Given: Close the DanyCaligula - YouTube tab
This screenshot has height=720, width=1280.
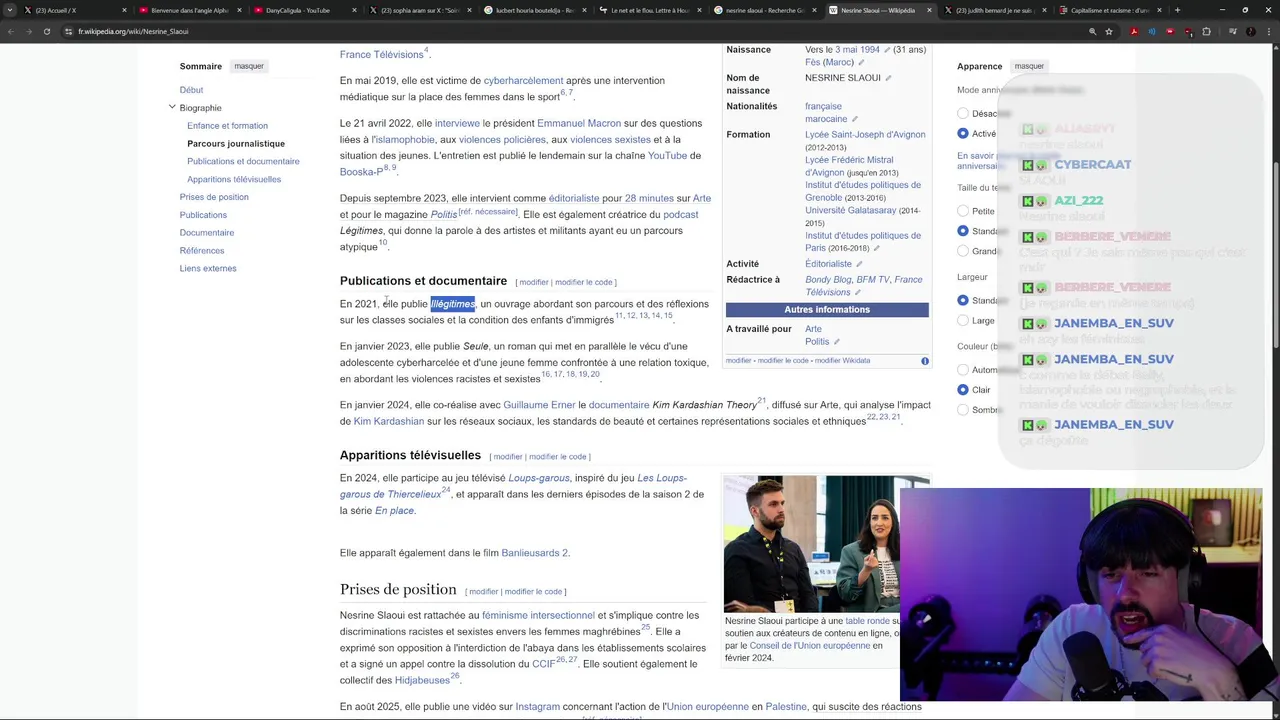Looking at the screenshot, I should pyautogui.click(x=355, y=10).
